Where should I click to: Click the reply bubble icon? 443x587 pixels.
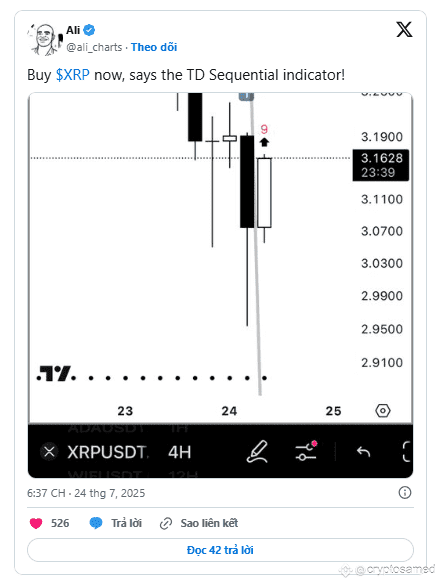96,523
